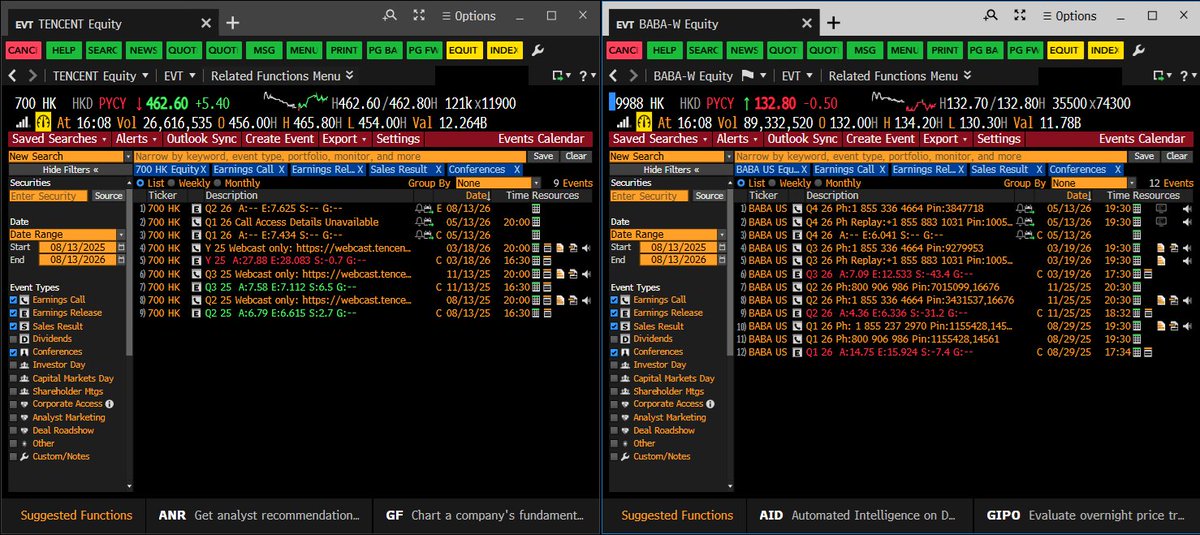Remove the Earnings Call filter chip in TENCENT window
This screenshot has width=1200, height=535.
[282, 170]
